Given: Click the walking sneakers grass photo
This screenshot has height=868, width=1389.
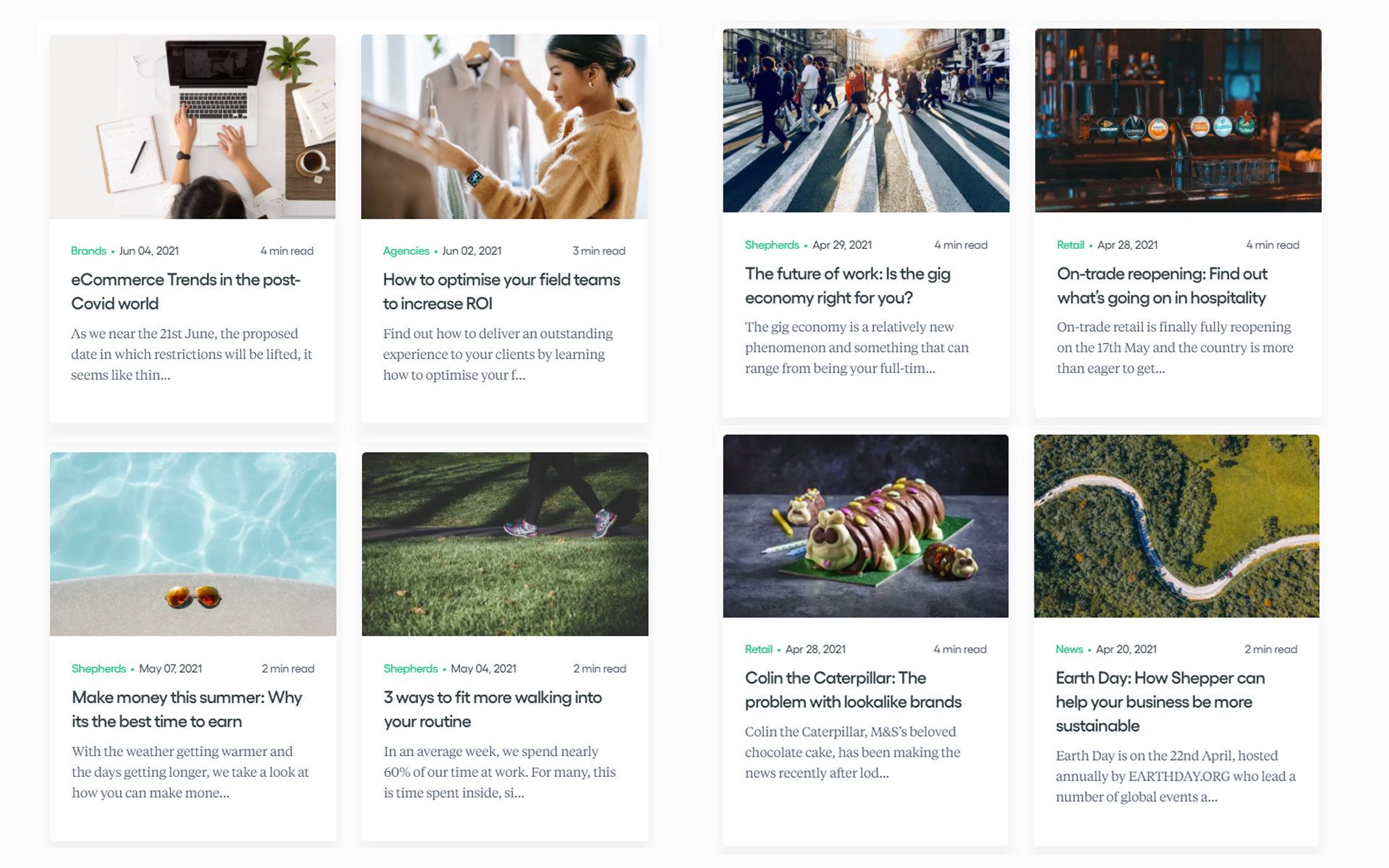Looking at the screenshot, I should point(504,544).
